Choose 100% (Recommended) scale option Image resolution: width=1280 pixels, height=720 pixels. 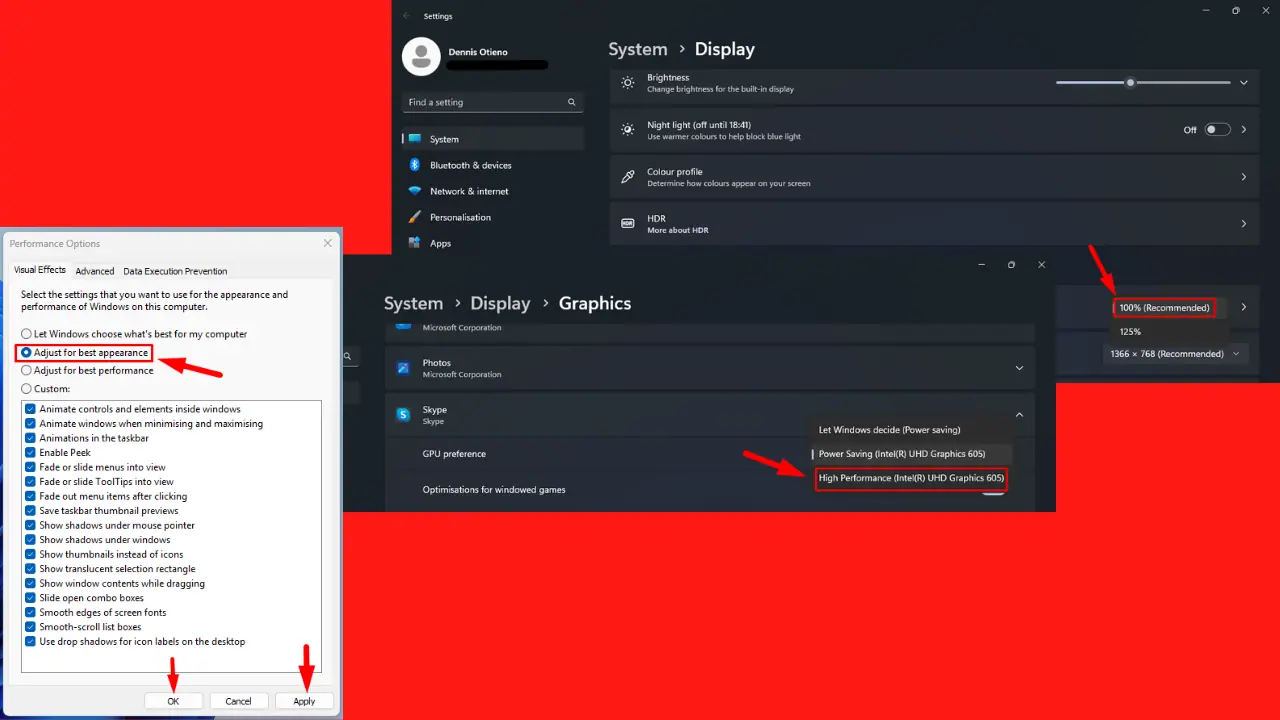[1164, 308]
